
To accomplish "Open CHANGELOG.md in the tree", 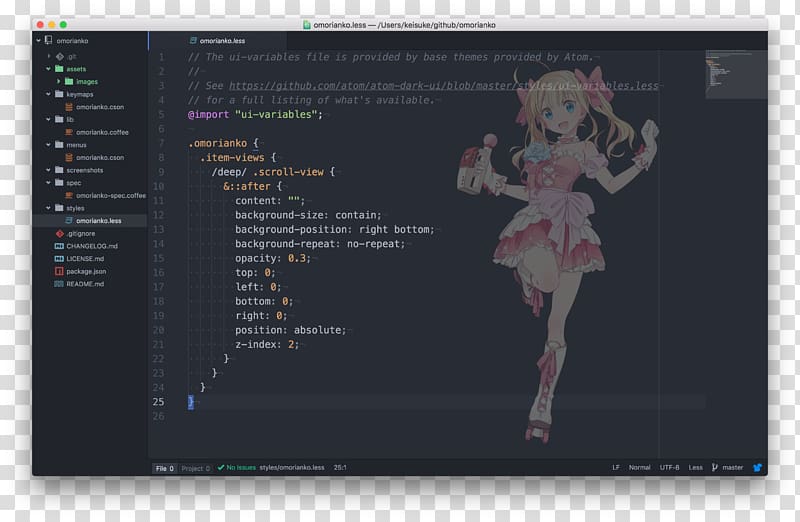I will click(x=92, y=246).
